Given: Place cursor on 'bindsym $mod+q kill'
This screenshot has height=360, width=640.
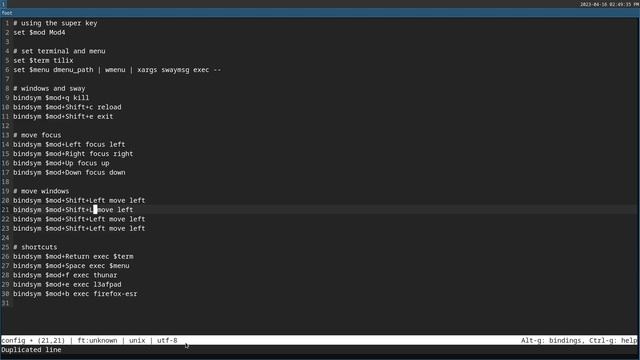Looking at the screenshot, I should click(51, 98).
